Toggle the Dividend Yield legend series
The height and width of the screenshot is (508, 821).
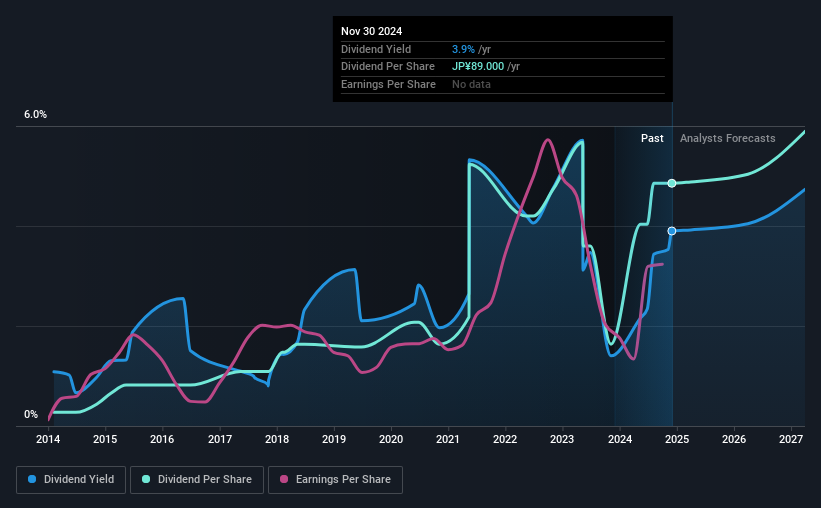pos(71,480)
